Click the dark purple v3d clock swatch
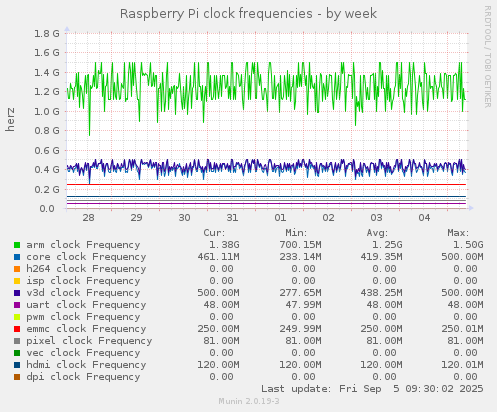Screen dimensions: 497x412 coord(17,293)
